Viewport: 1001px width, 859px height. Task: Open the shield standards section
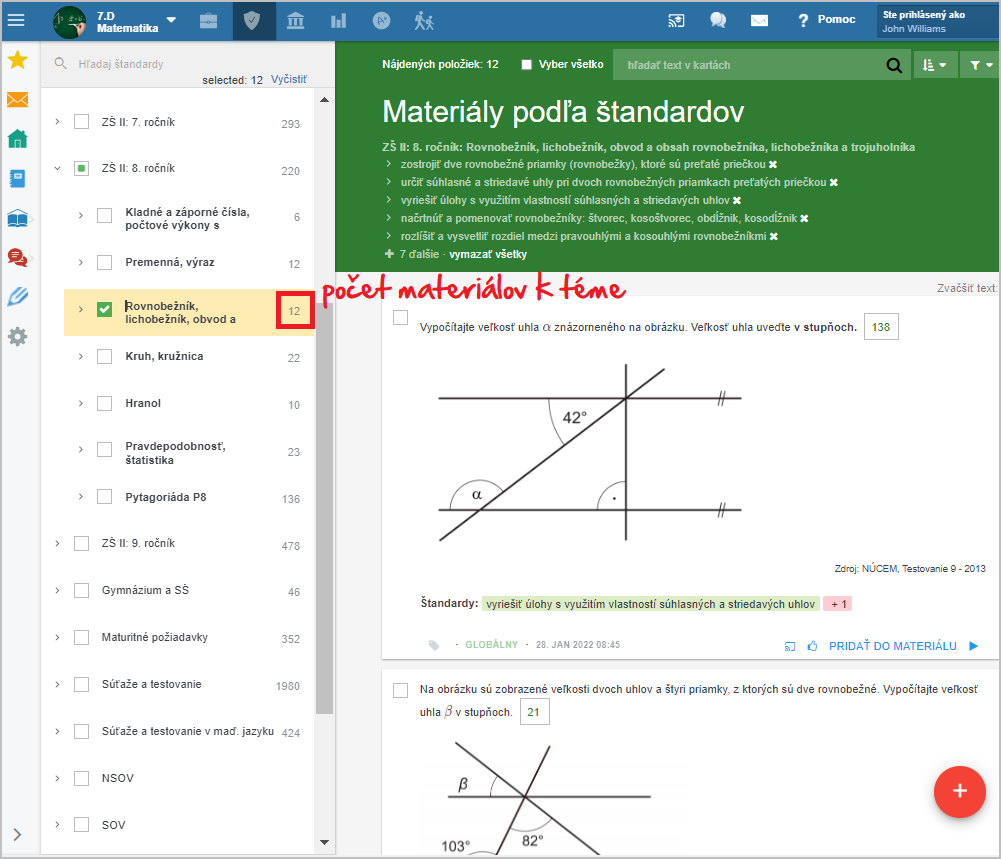[252, 21]
